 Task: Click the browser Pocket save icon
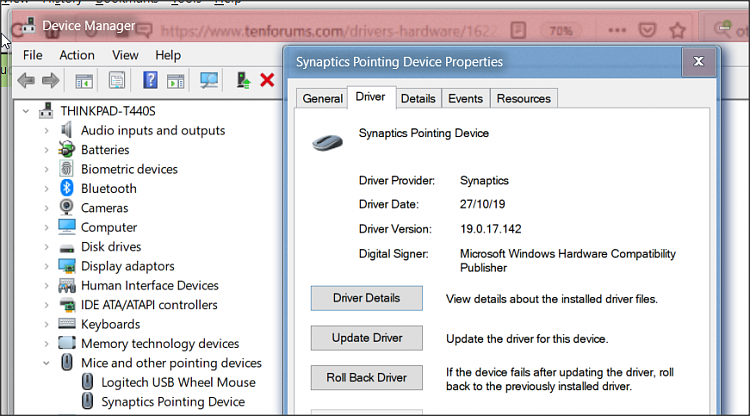[x=647, y=31]
